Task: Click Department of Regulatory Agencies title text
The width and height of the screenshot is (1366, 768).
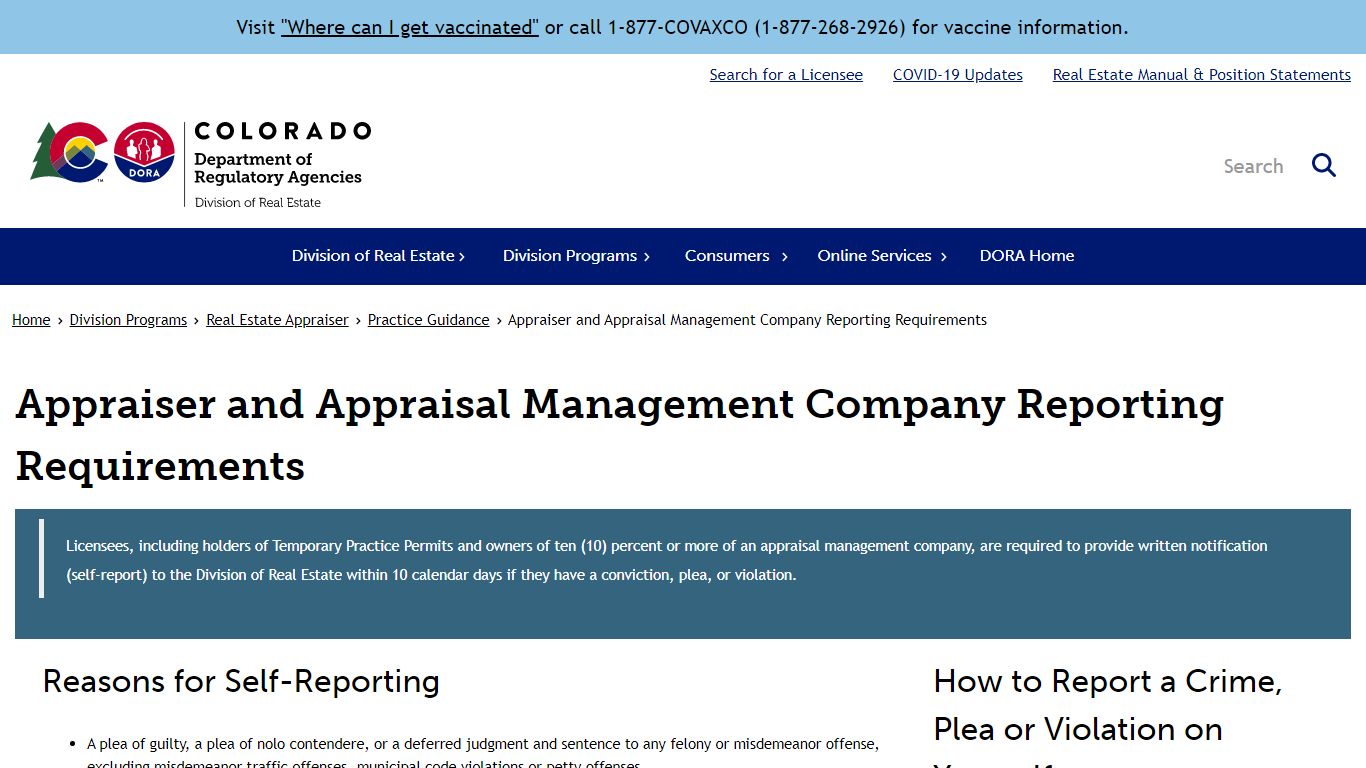Action: point(278,168)
